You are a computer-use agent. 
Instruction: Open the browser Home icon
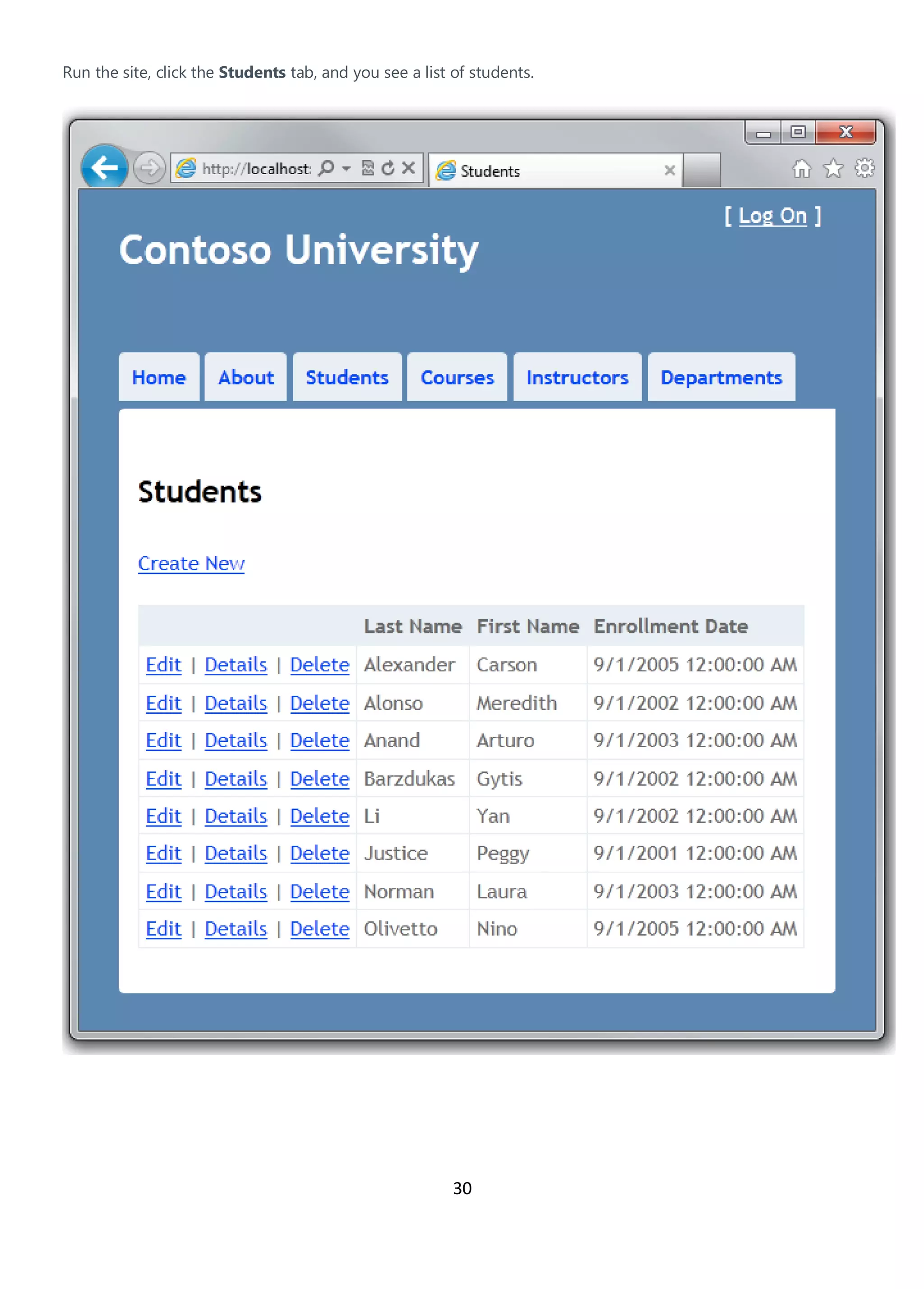(801, 169)
